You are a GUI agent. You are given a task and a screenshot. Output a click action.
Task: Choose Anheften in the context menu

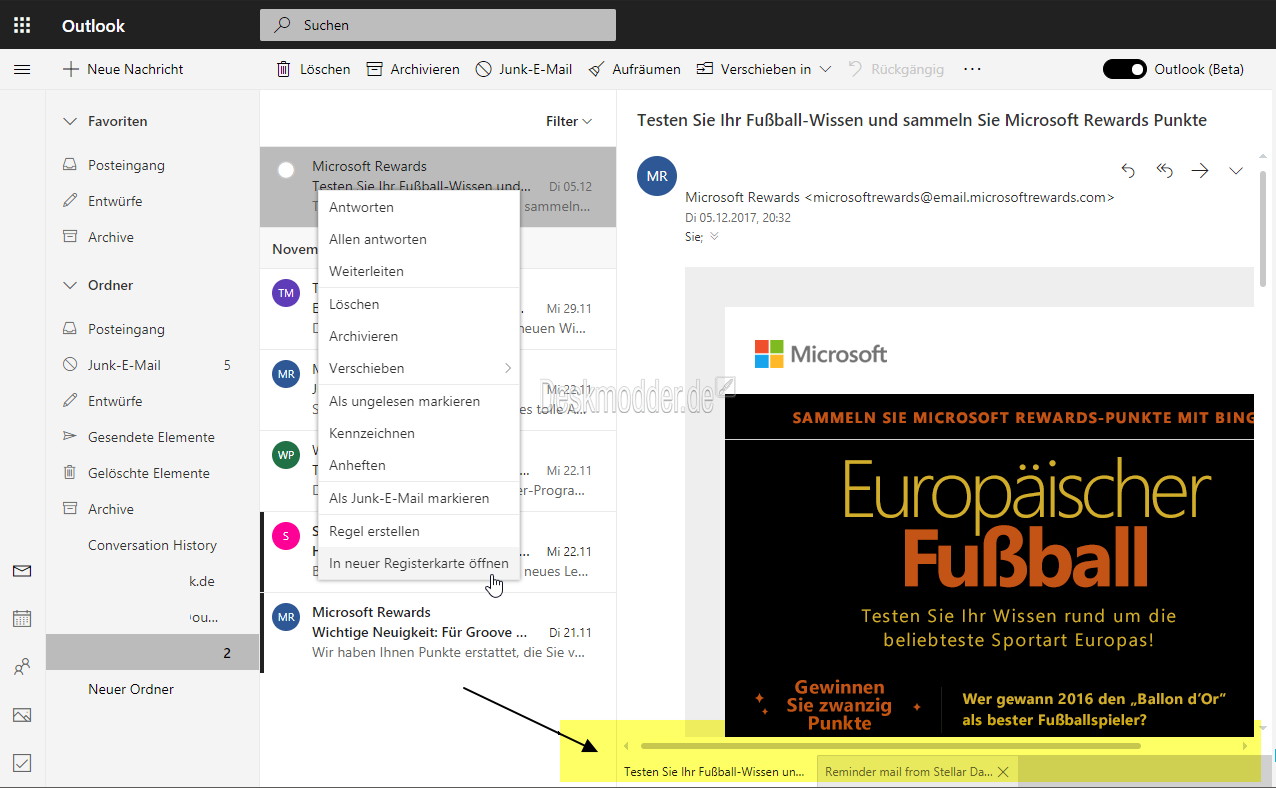coord(419,465)
